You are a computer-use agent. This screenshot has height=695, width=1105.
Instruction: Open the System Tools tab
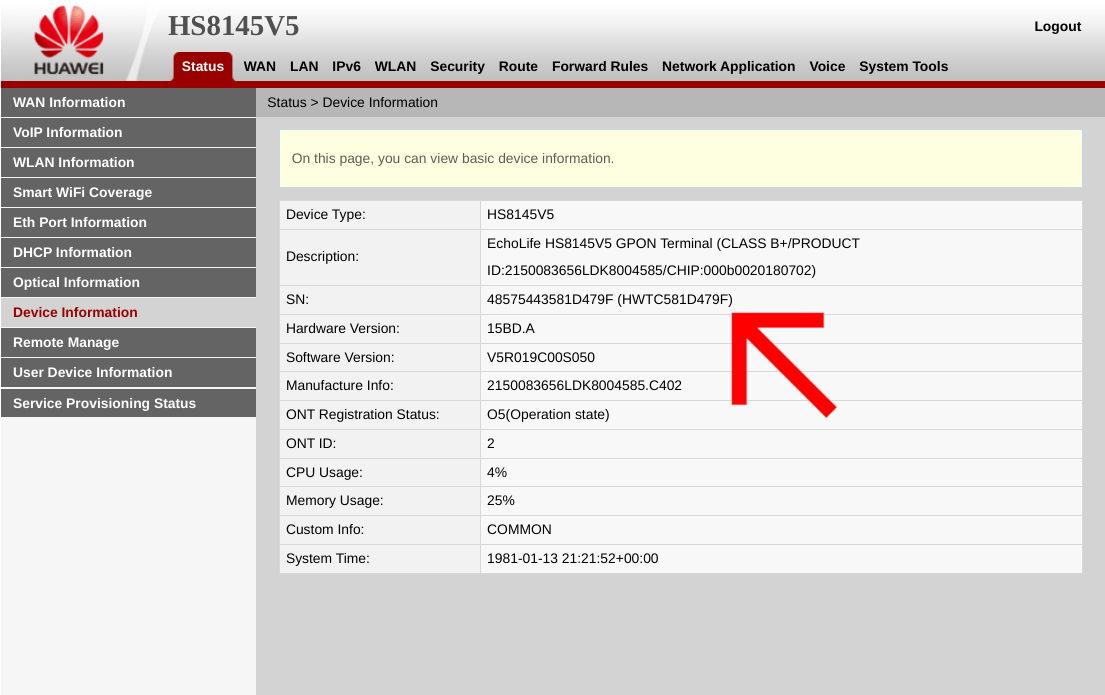(903, 66)
